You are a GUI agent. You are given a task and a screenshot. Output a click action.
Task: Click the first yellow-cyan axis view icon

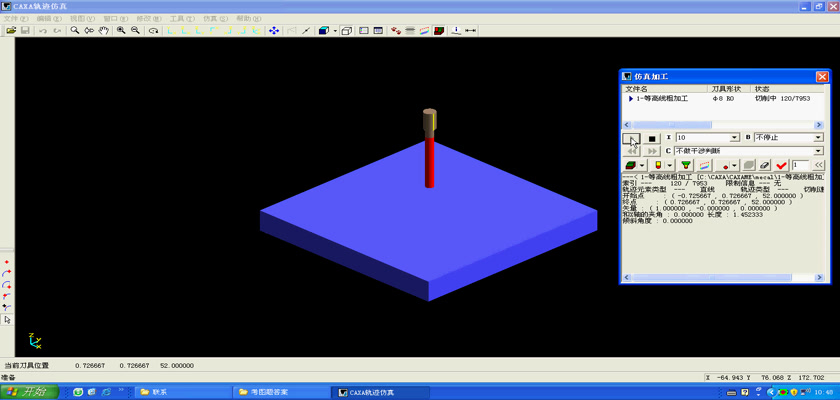coord(171,31)
